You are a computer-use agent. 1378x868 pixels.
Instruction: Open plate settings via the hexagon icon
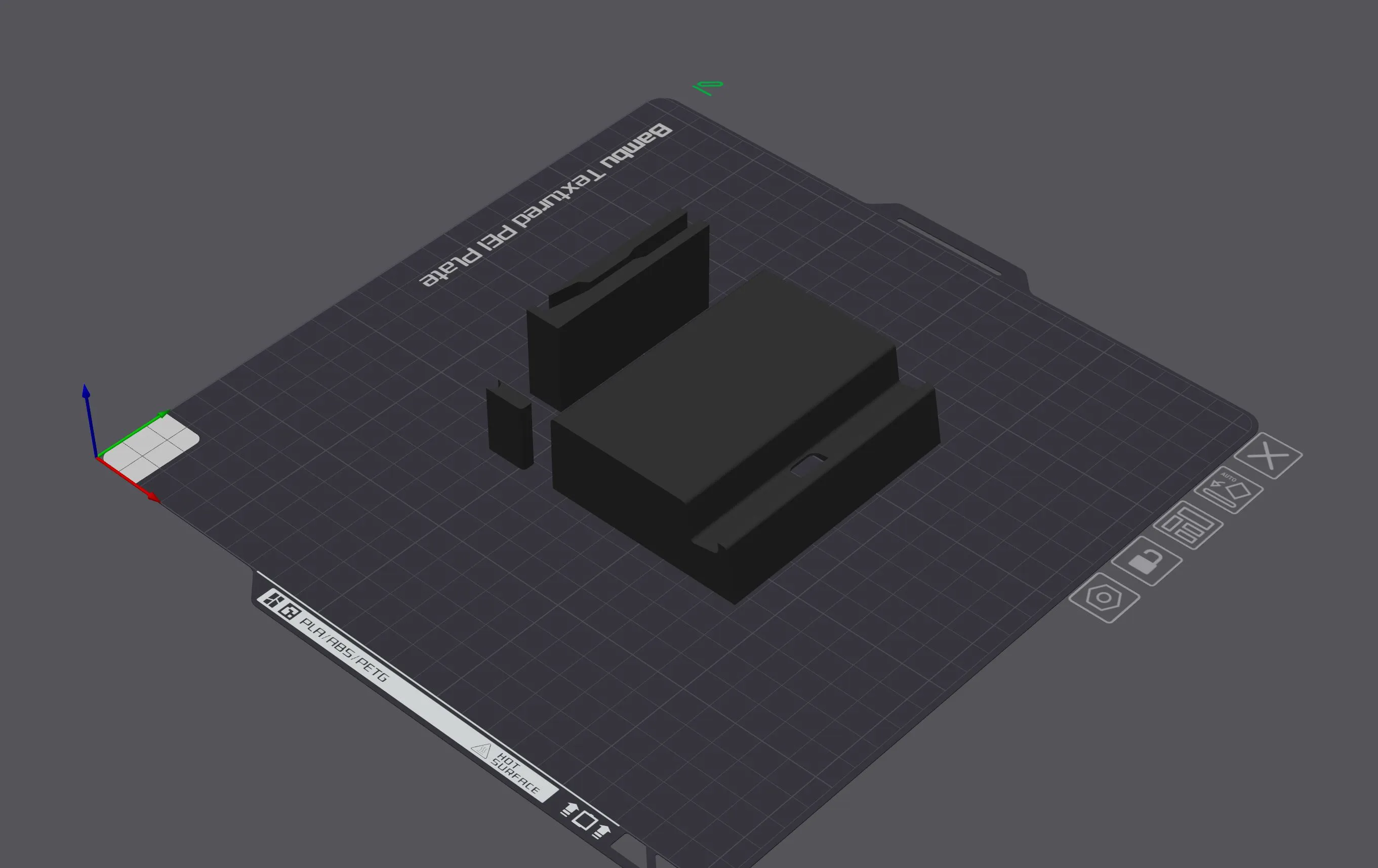point(1105,598)
